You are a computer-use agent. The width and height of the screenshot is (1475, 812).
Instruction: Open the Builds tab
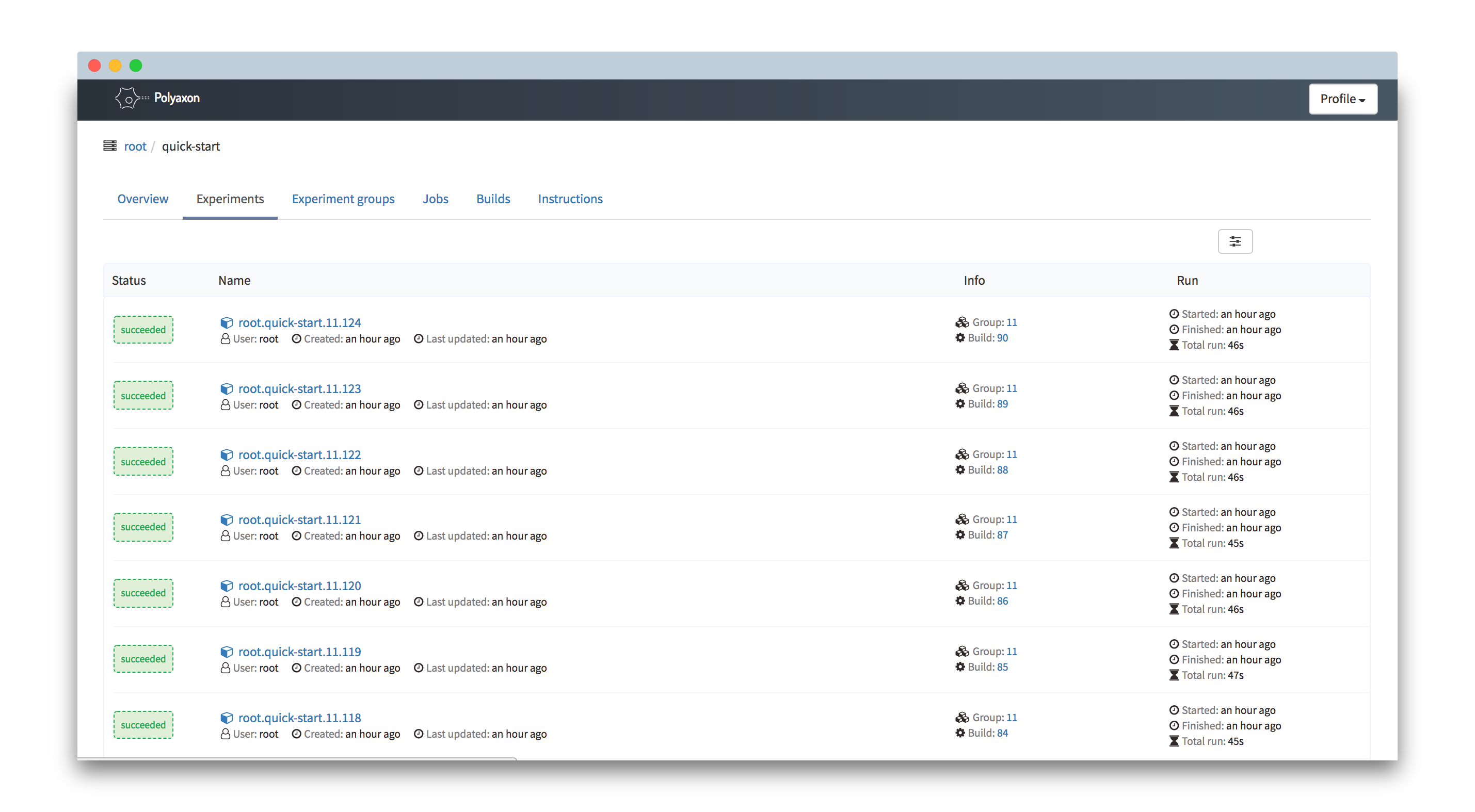[x=493, y=199]
